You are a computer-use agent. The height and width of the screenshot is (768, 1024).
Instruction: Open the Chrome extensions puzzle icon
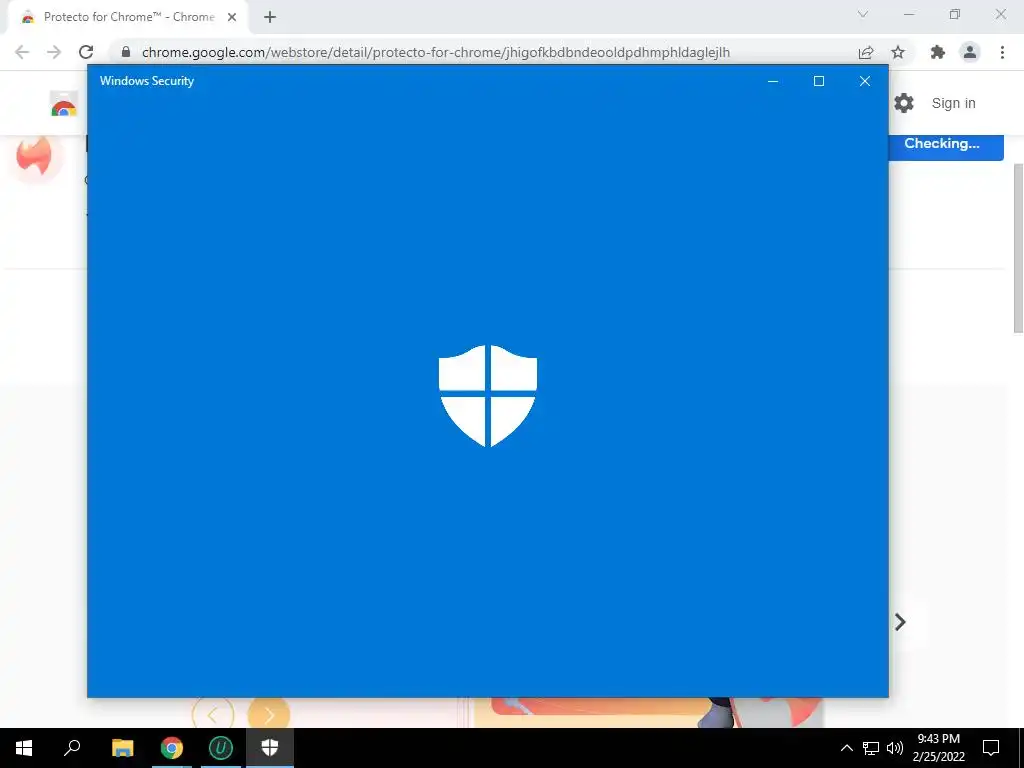pos(938,52)
